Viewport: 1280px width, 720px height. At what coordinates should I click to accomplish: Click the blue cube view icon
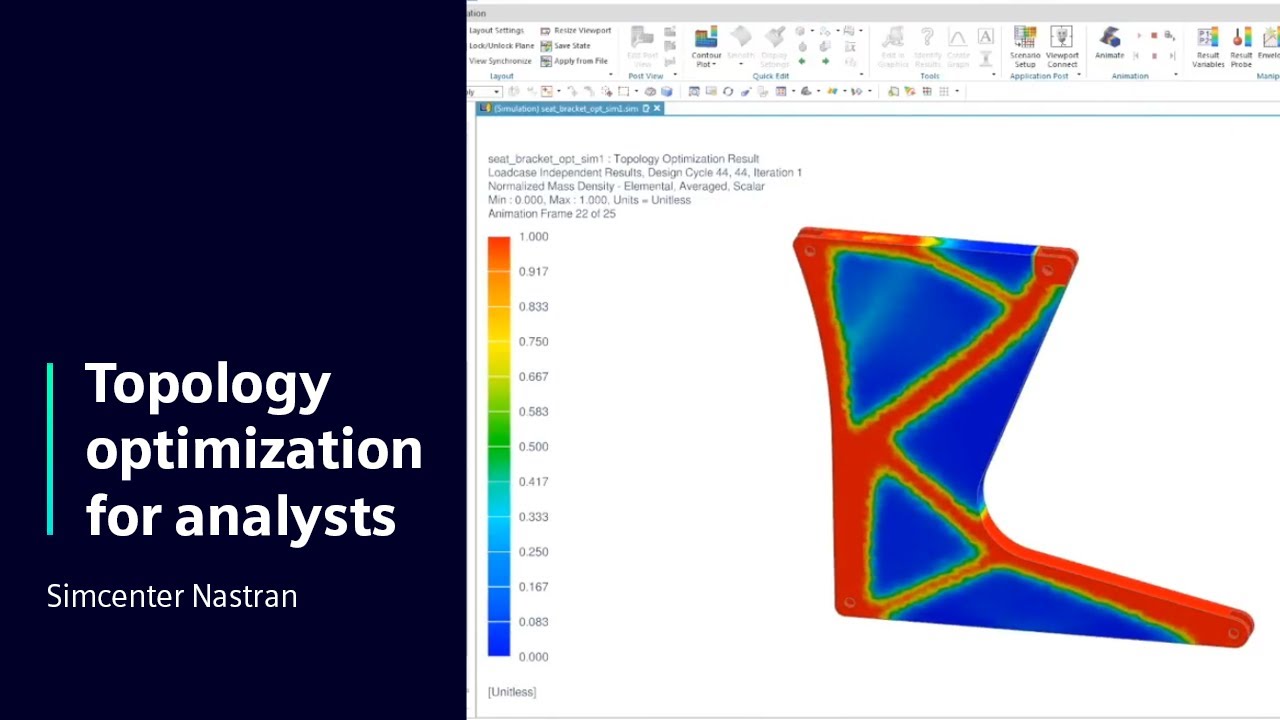tap(667, 91)
